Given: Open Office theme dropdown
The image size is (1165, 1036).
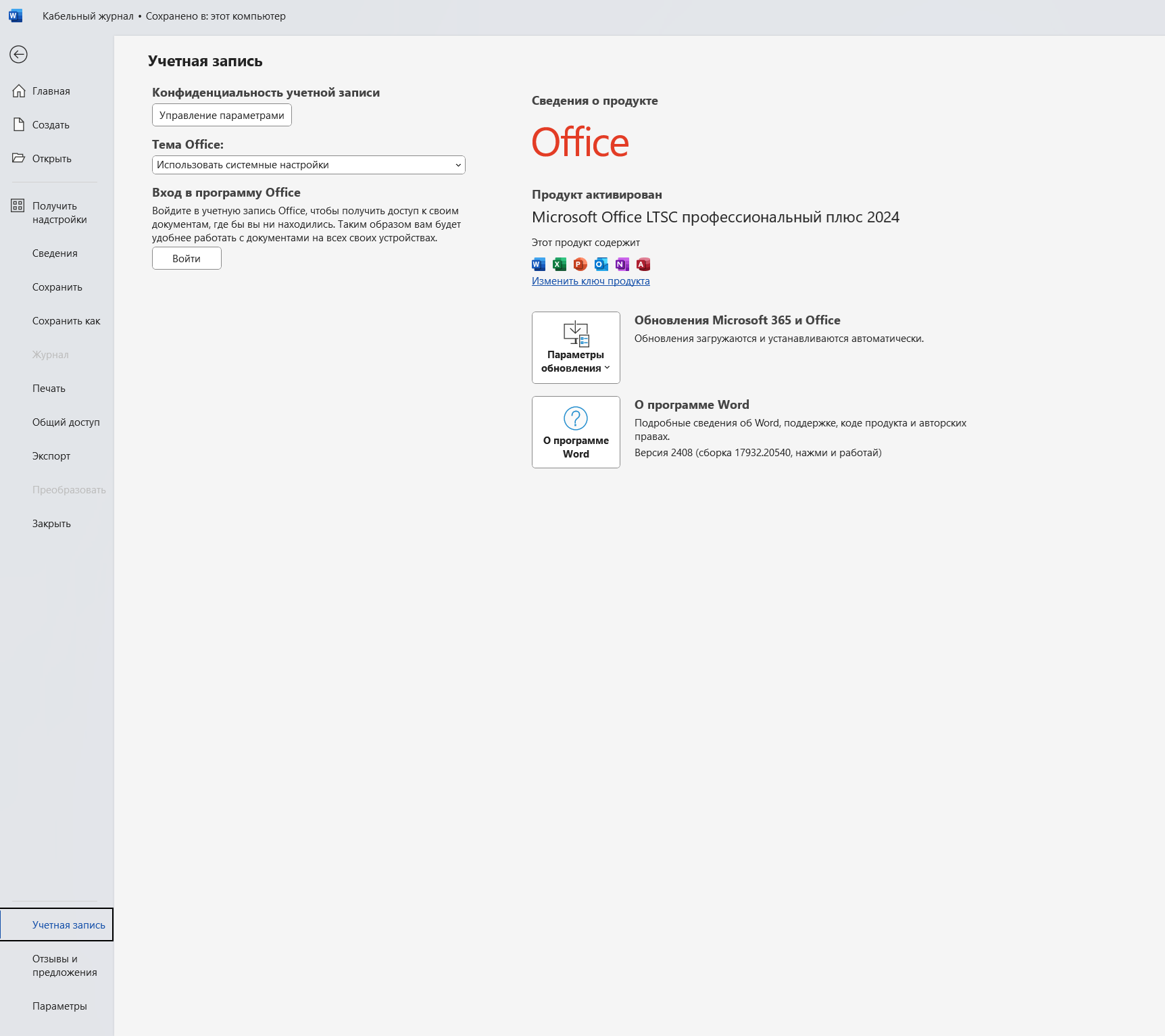Looking at the screenshot, I should point(309,165).
